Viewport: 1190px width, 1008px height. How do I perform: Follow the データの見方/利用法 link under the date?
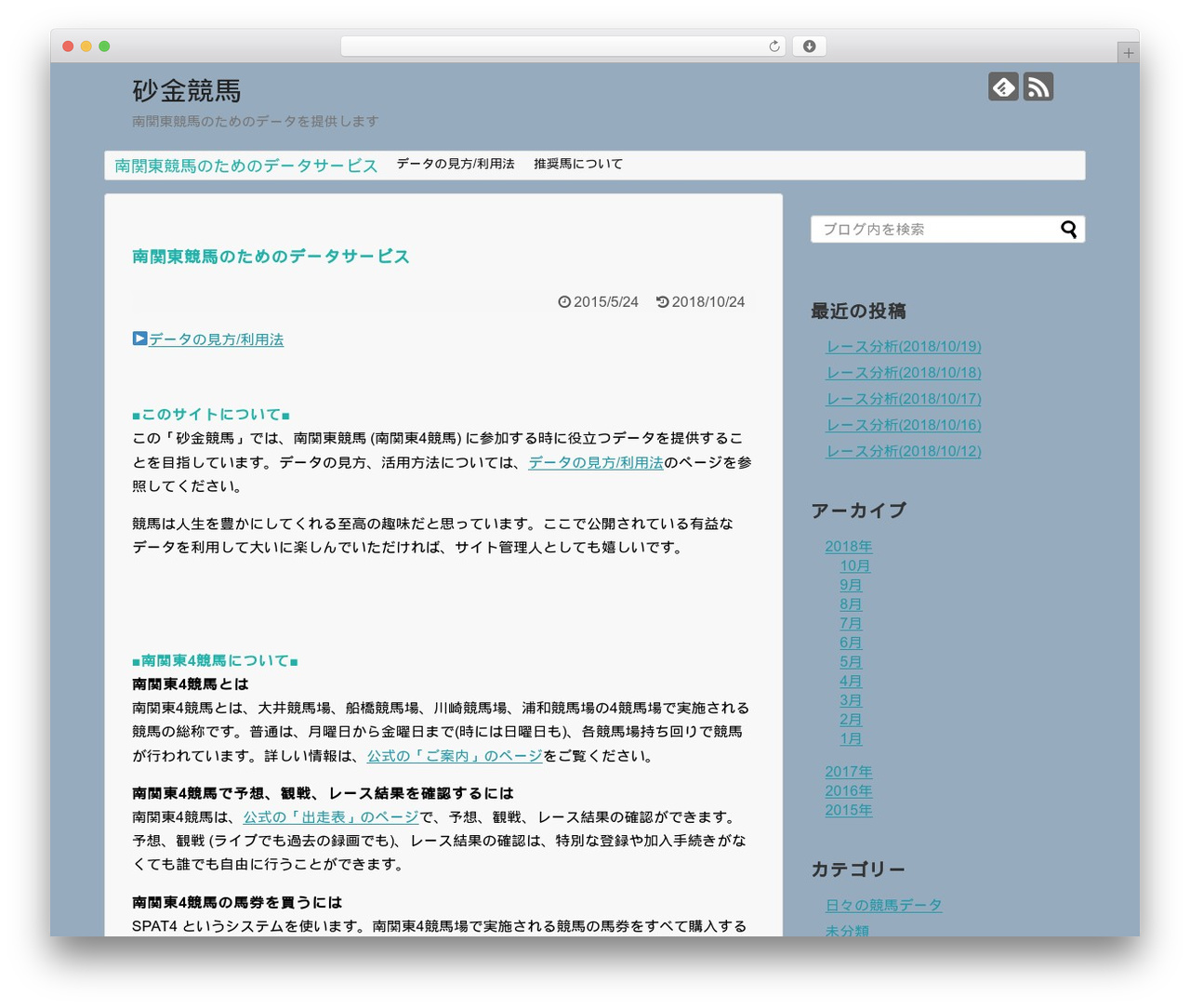coord(217,339)
